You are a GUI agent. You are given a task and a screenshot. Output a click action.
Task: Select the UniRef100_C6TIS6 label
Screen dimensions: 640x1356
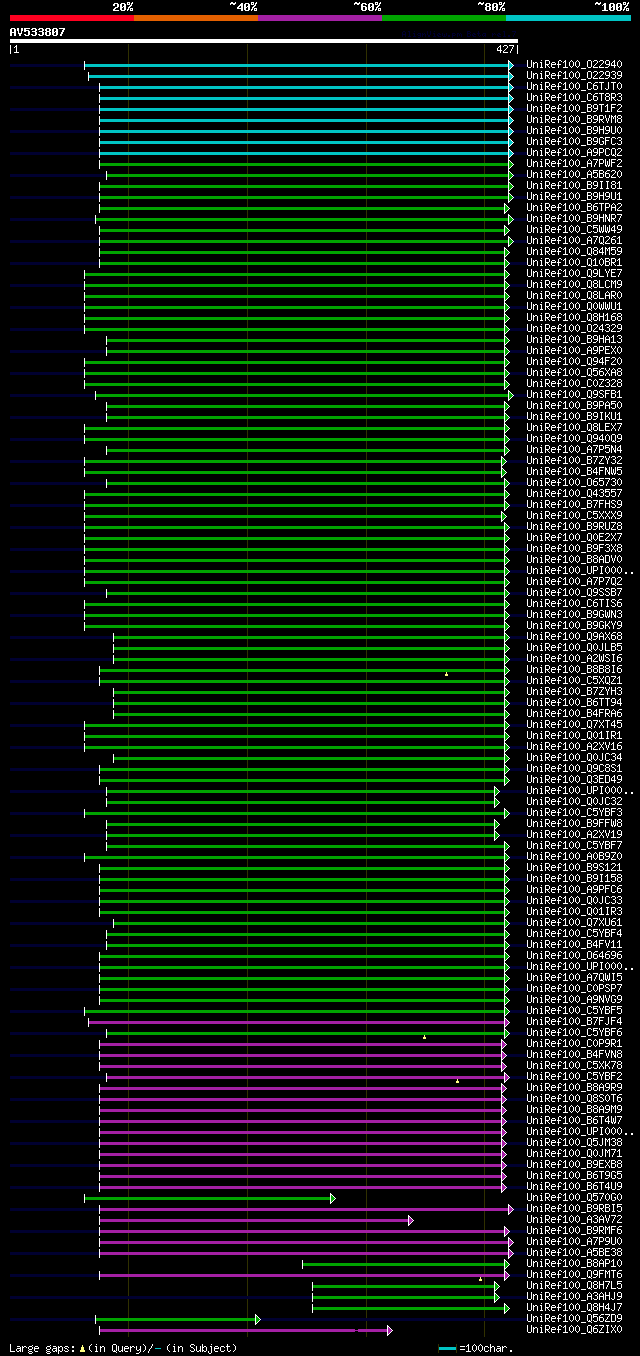tap(574, 603)
